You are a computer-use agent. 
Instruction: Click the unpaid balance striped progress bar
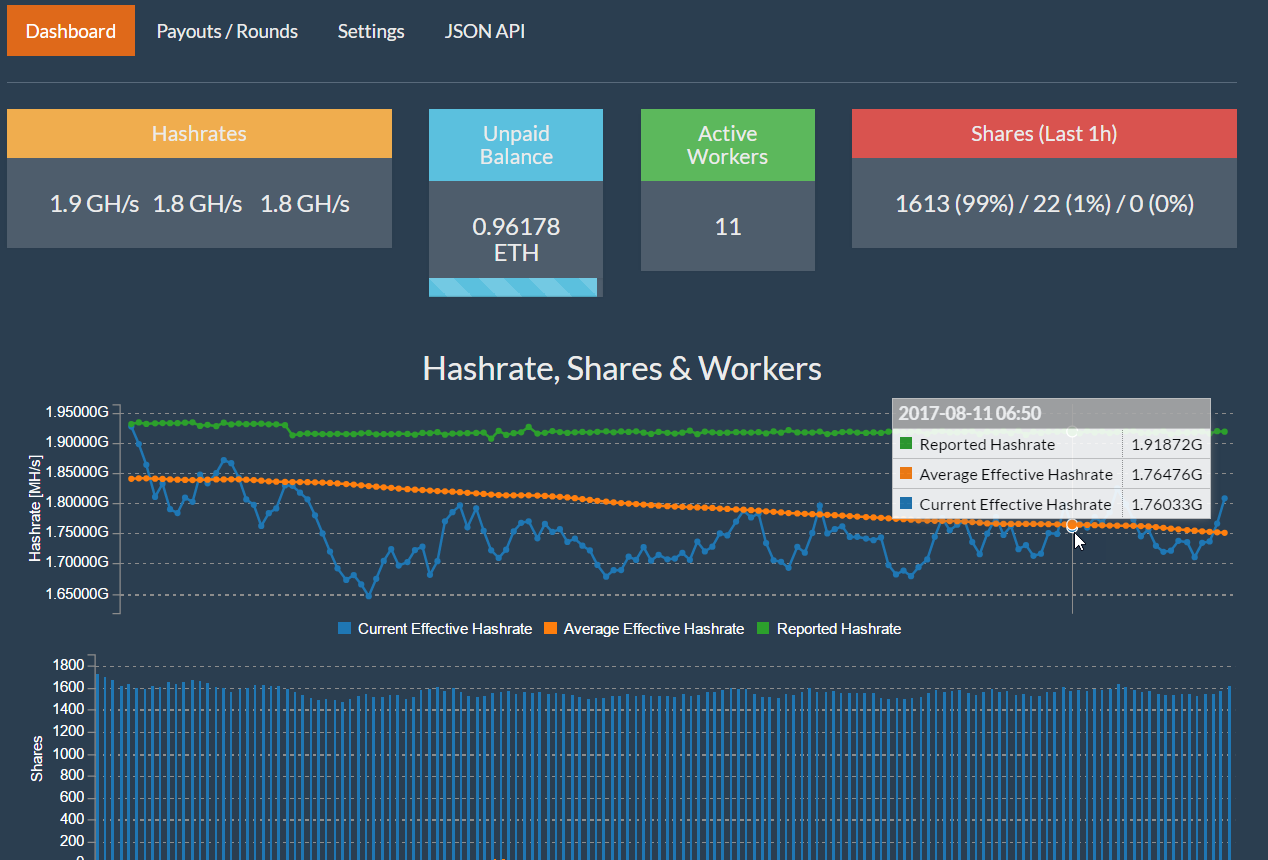[513, 288]
